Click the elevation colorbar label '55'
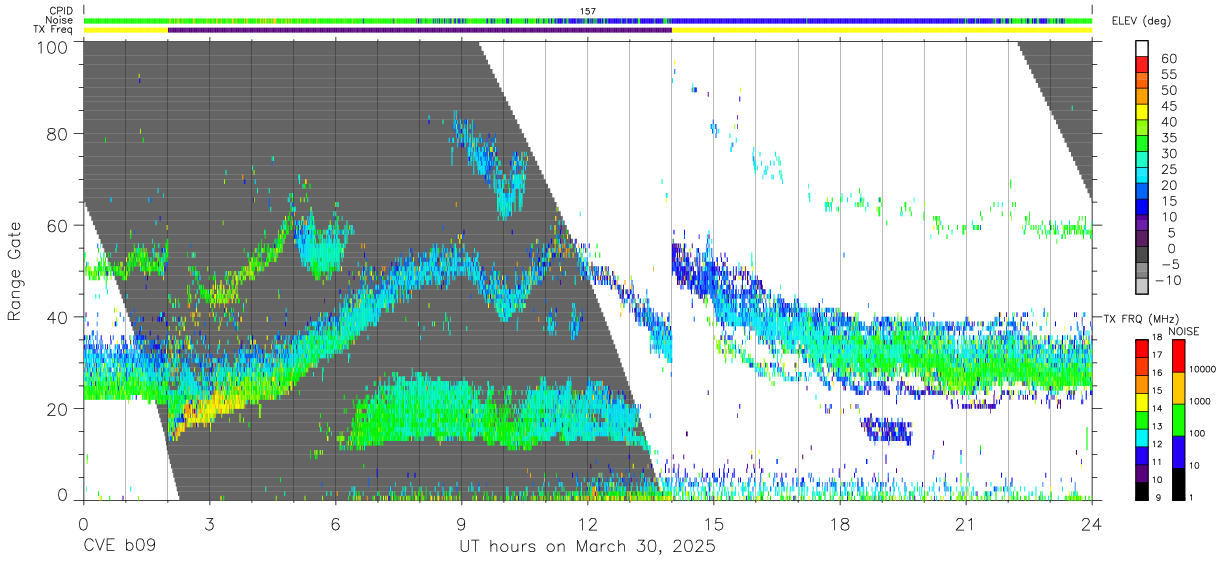 pos(1168,75)
